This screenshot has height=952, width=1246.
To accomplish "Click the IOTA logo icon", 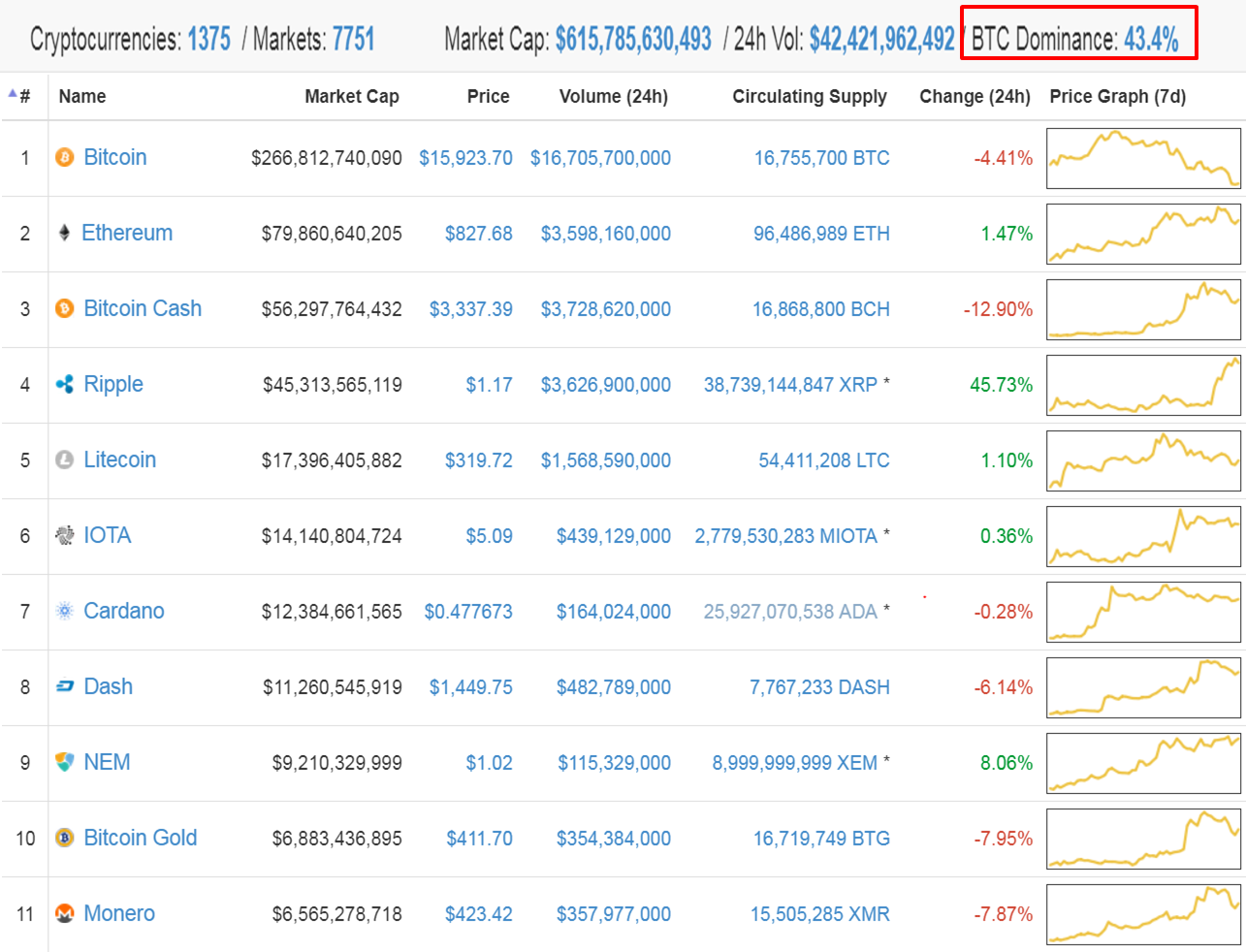I will point(65,535).
